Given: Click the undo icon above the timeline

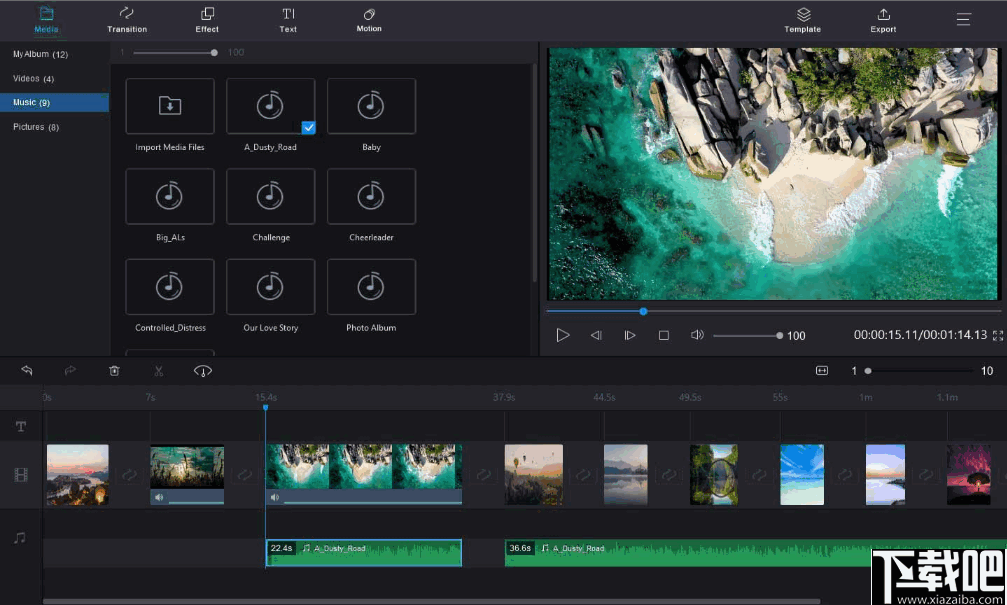Looking at the screenshot, I should pos(27,370).
